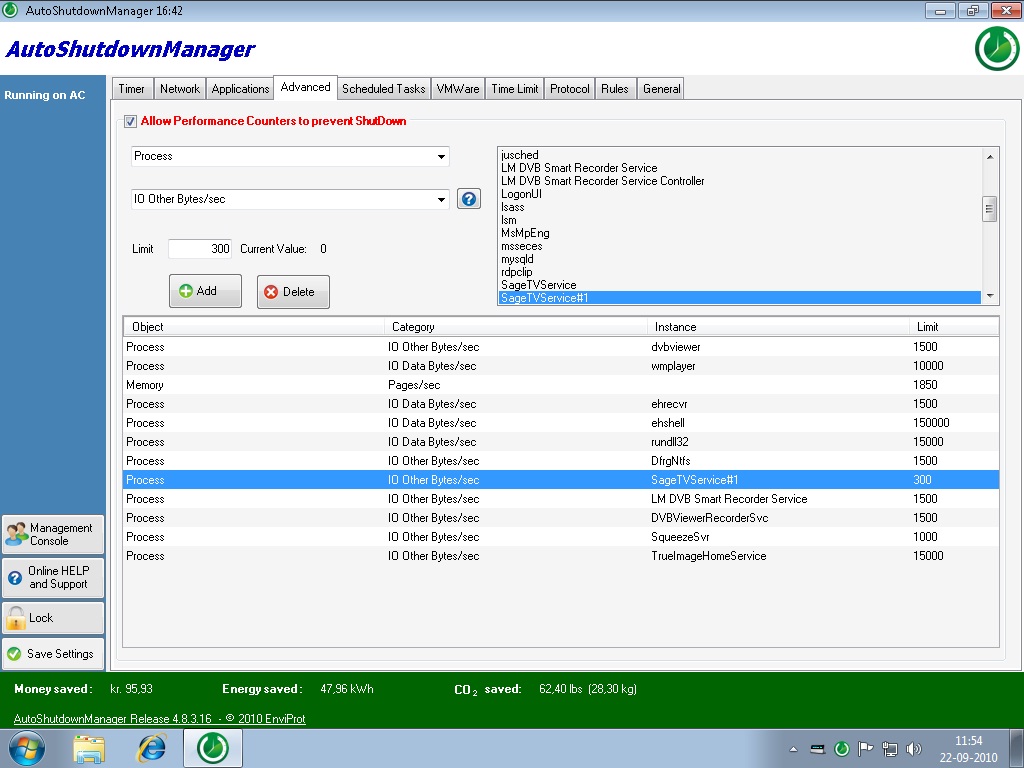Select the TrueImageHomeService table row
1024x768 pixels.
coord(561,556)
